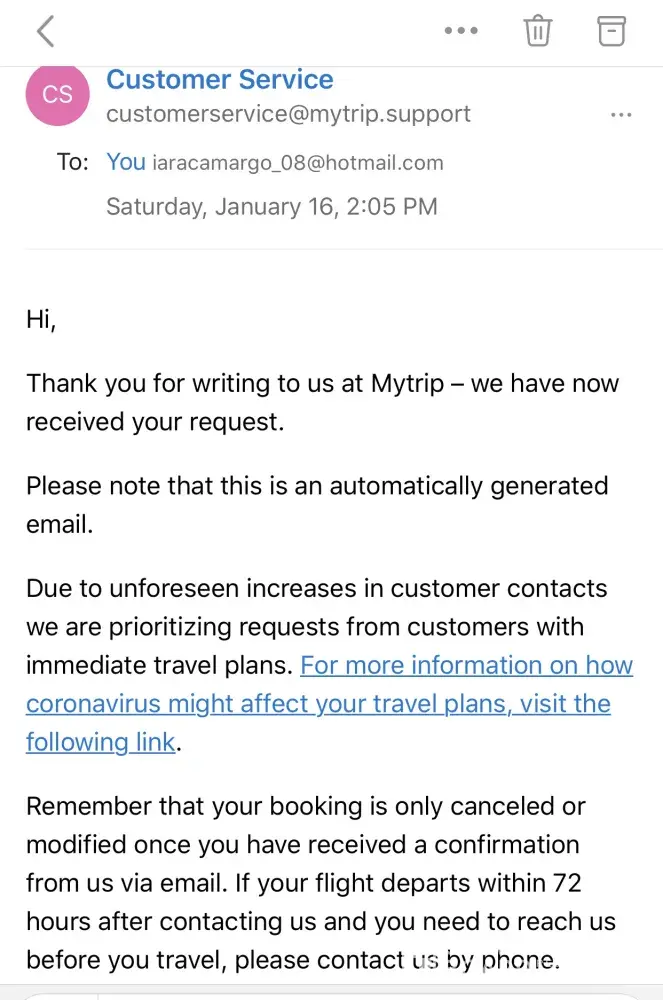Tap the "Due to unforeseen increases" sentence
This screenshot has height=1000, width=663.
[x=316, y=588]
